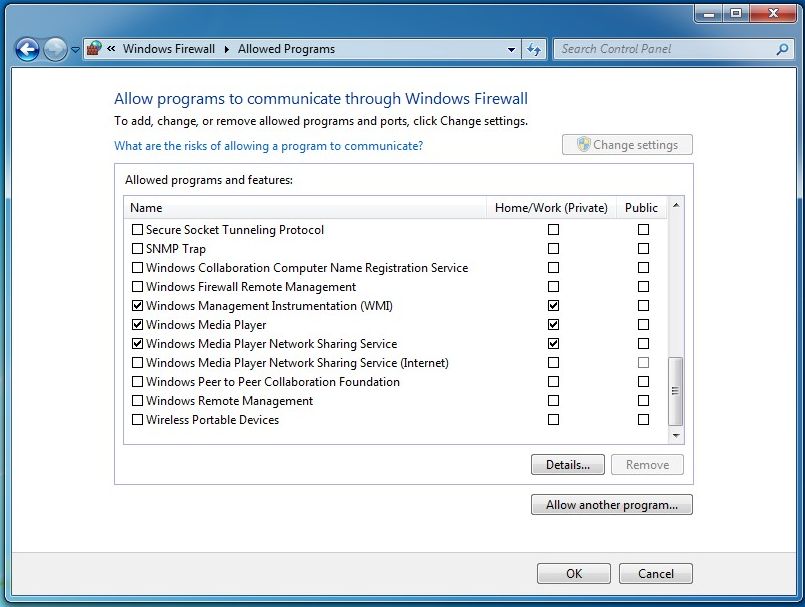Screen dimensions: 805x607
Task: Toggle Public checkbox for Windows Remote Management
Action: tap(643, 401)
